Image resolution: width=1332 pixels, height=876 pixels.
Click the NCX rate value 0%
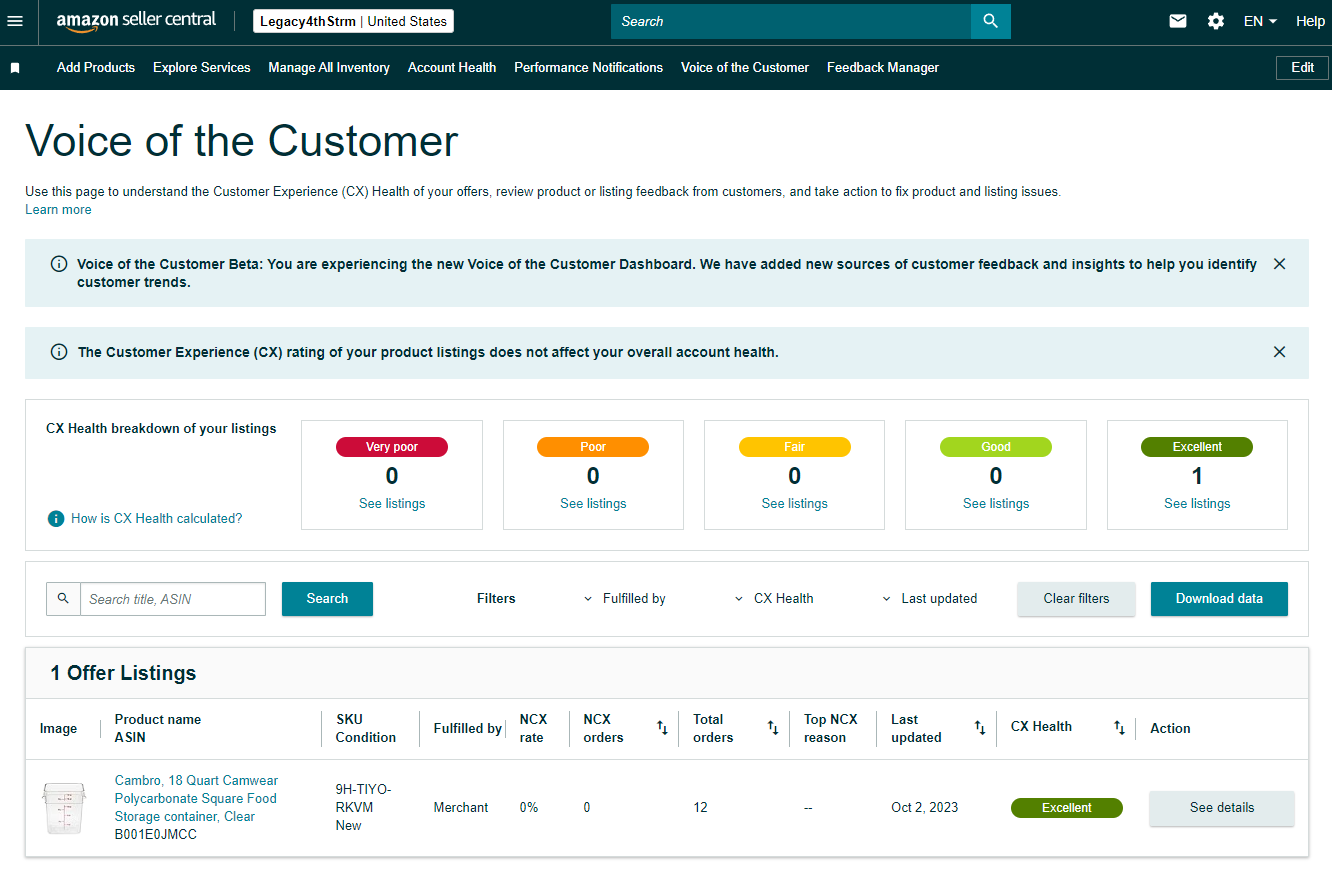tap(529, 808)
